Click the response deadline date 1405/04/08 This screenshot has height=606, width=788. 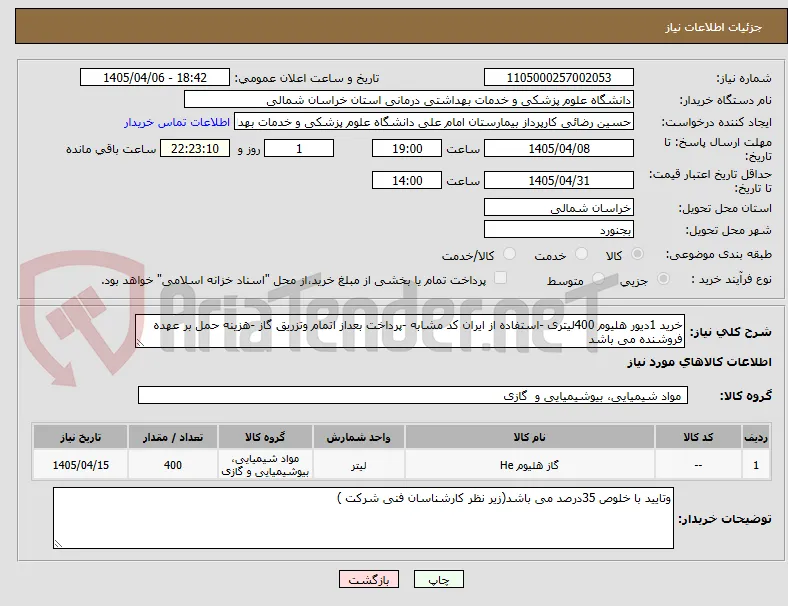559,148
